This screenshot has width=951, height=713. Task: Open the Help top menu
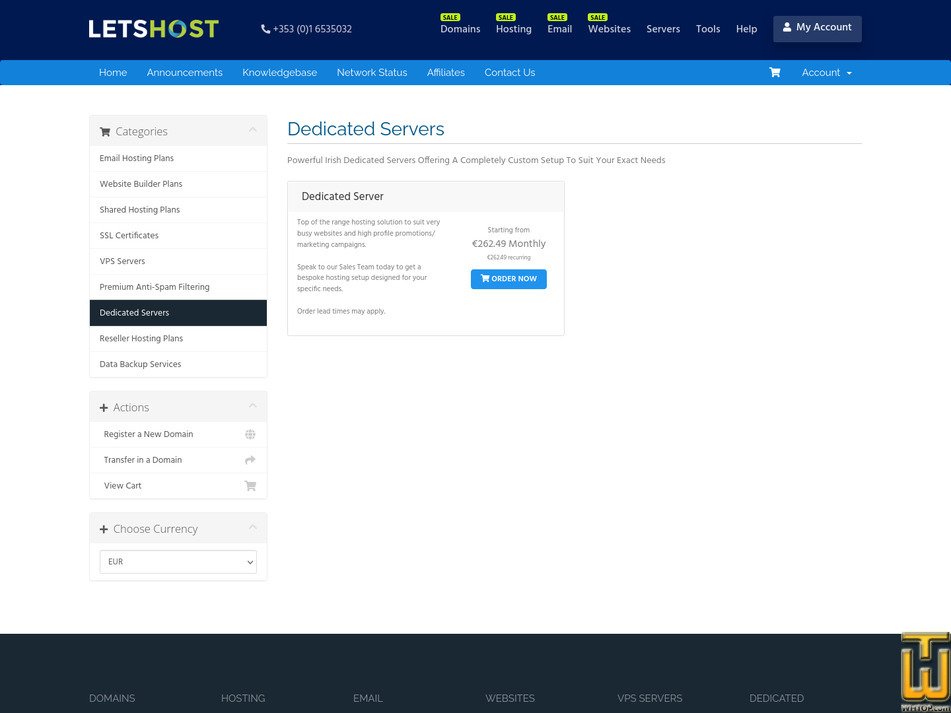click(747, 29)
